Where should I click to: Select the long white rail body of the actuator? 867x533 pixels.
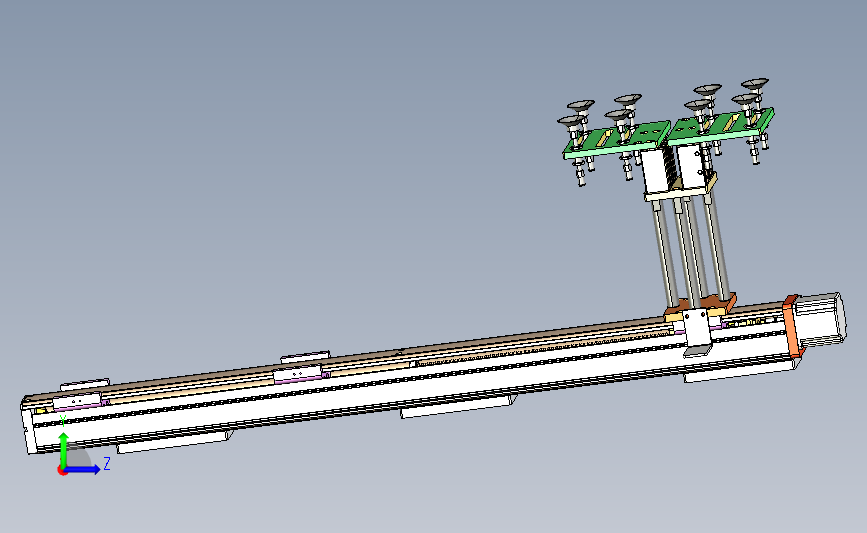pos(409,387)
